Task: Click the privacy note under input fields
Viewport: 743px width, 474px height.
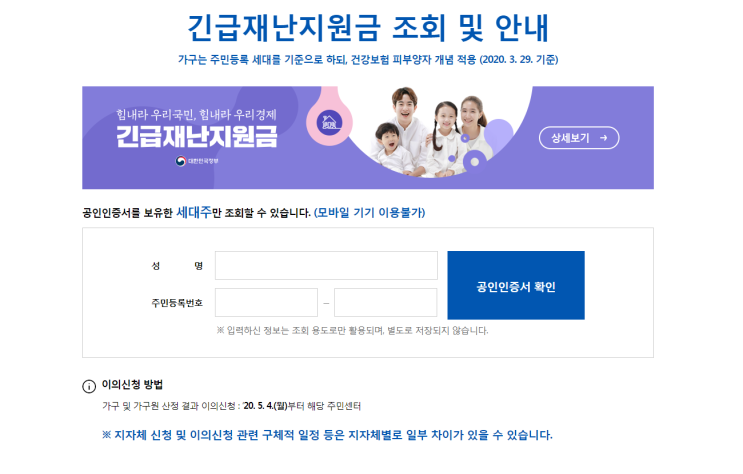Action: [352, 330]
